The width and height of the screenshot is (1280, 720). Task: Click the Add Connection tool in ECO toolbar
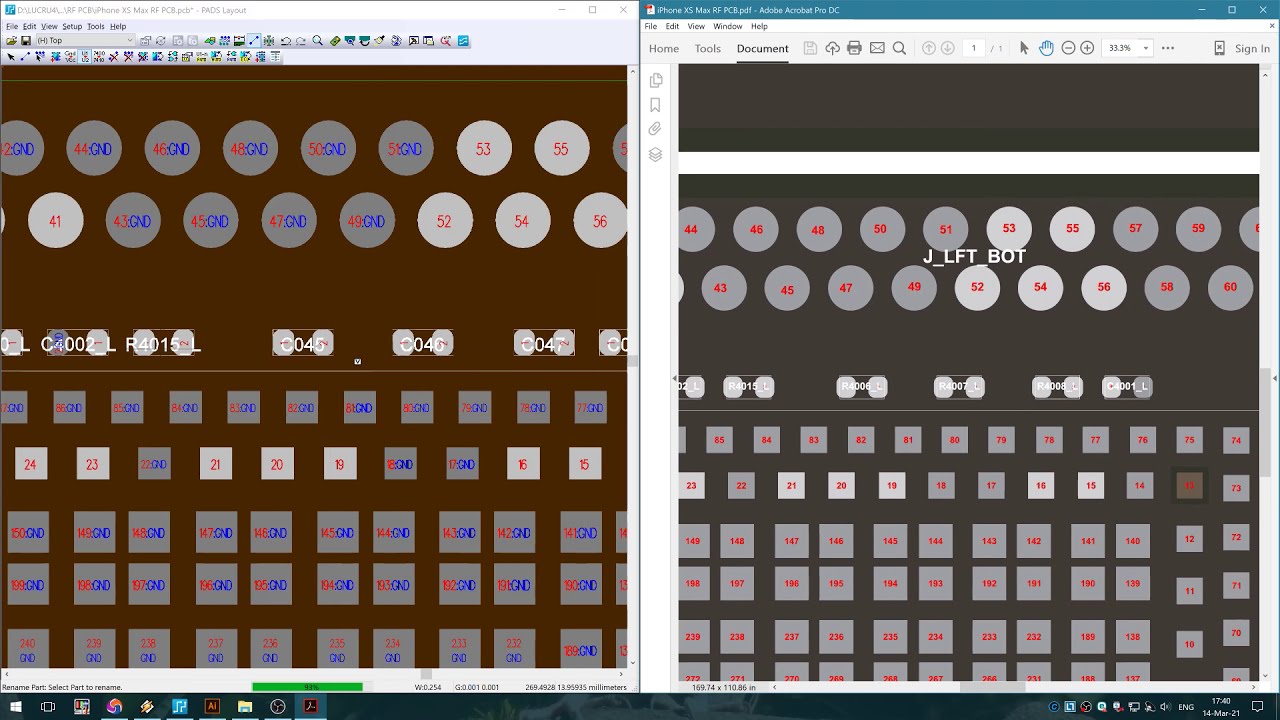[25, 57]
